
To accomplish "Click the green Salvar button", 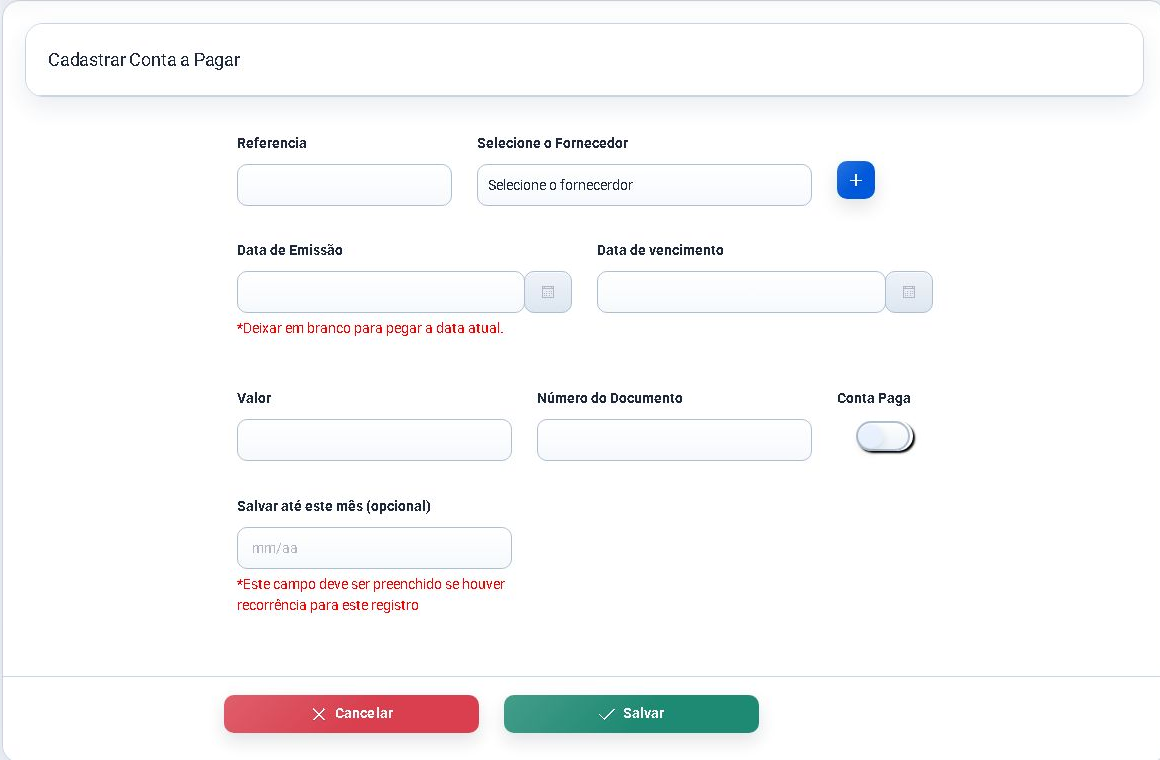I will click(631, 713).
